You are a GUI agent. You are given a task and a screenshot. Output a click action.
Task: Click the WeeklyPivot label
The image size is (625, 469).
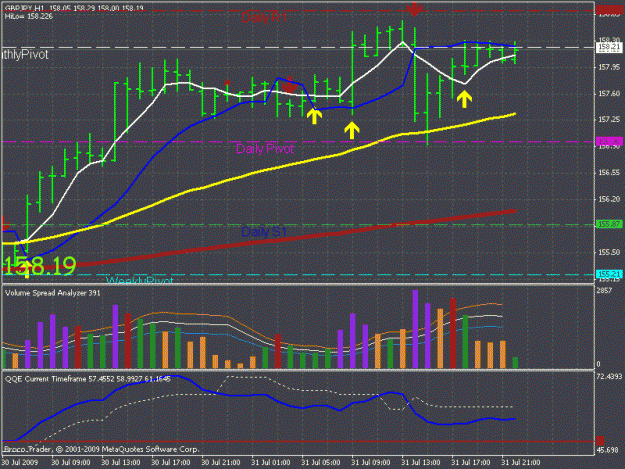[140, 280]
